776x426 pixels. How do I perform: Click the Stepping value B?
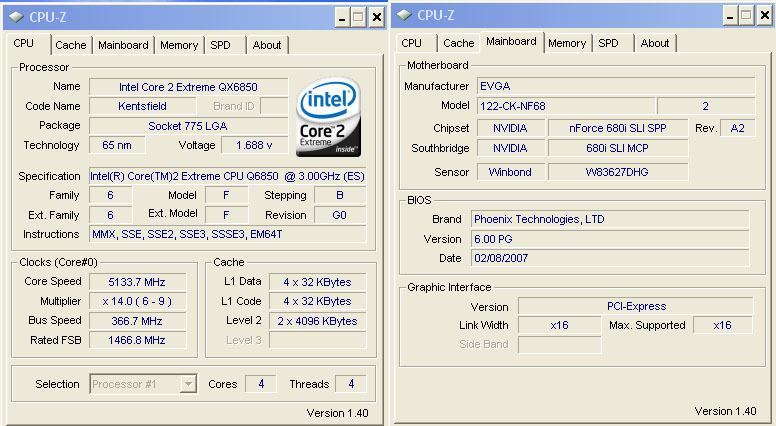click(340, 195)
